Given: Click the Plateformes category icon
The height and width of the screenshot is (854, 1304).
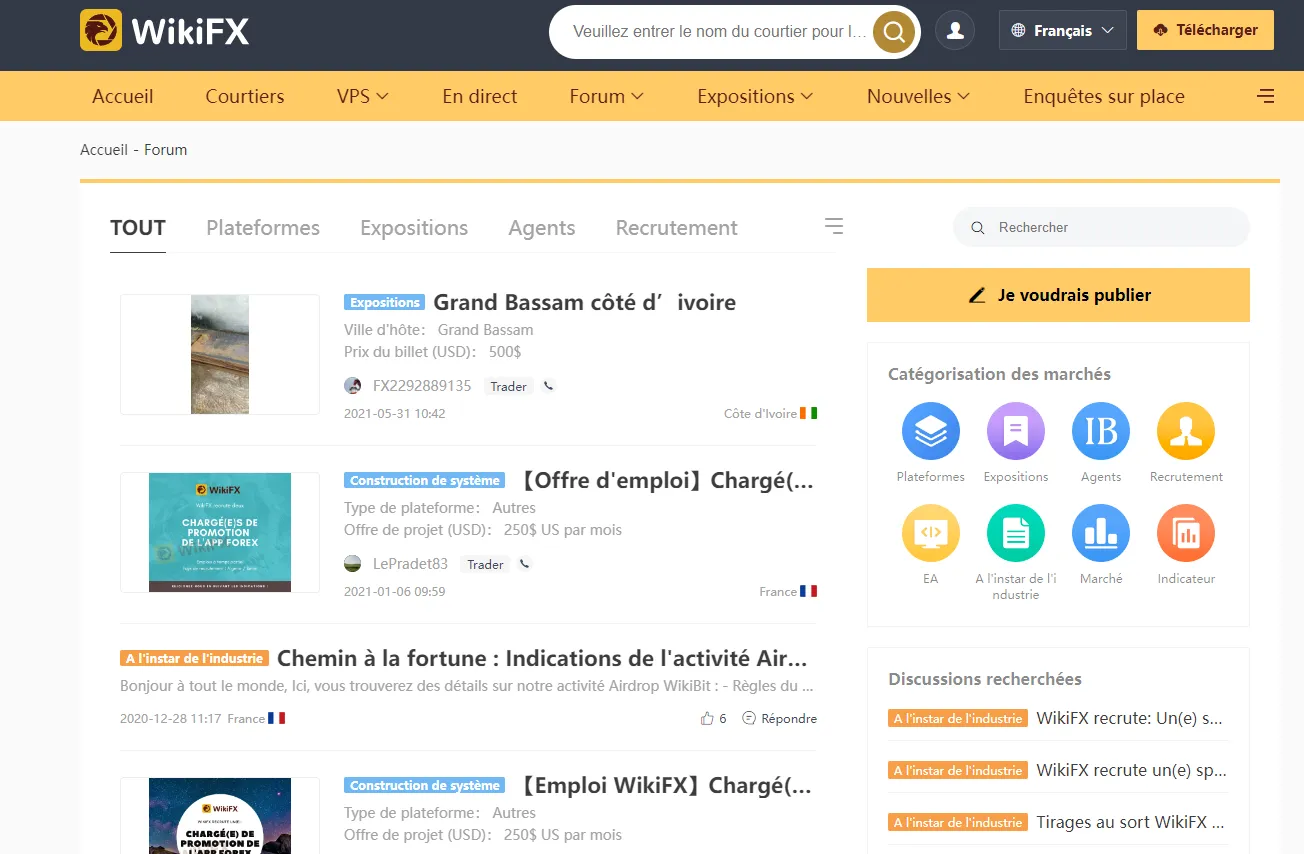Looking at the screenshot, I should (x=931, y=431).
